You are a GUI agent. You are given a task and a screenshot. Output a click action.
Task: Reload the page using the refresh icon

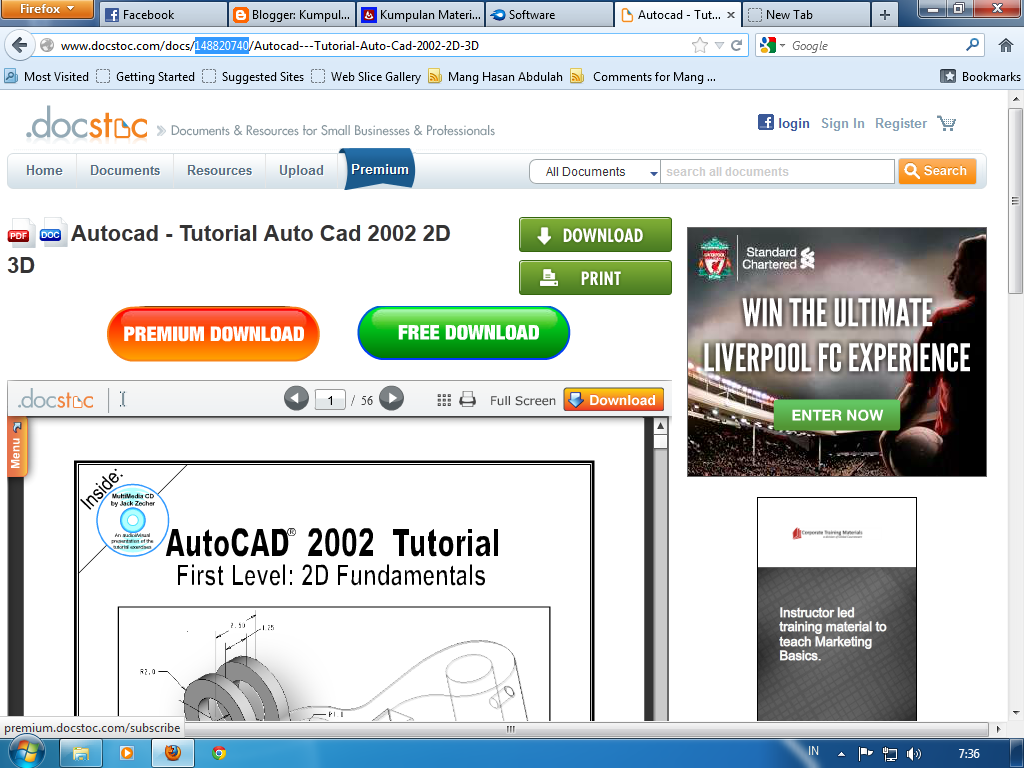[x=737, y=45]
